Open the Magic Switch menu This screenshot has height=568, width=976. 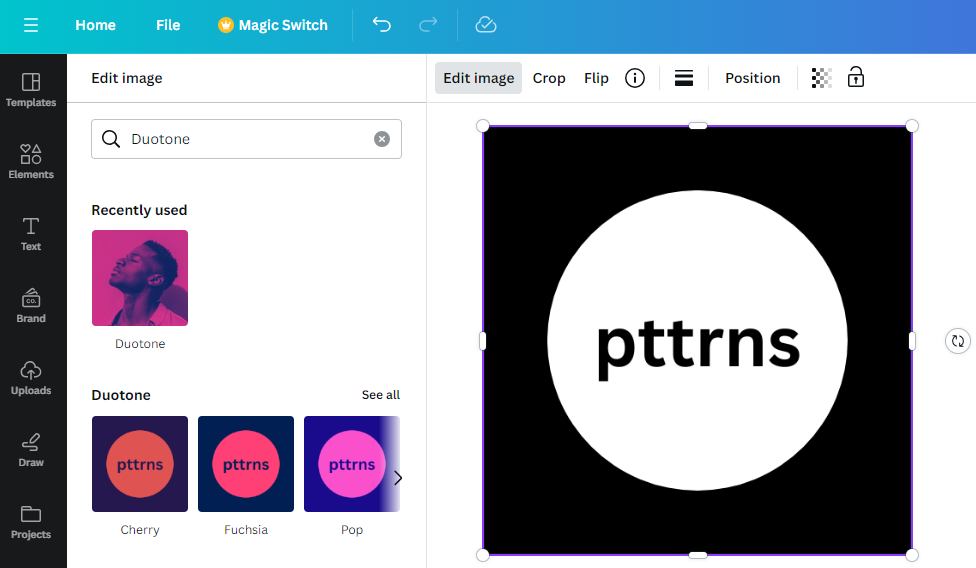coord(273,25)
